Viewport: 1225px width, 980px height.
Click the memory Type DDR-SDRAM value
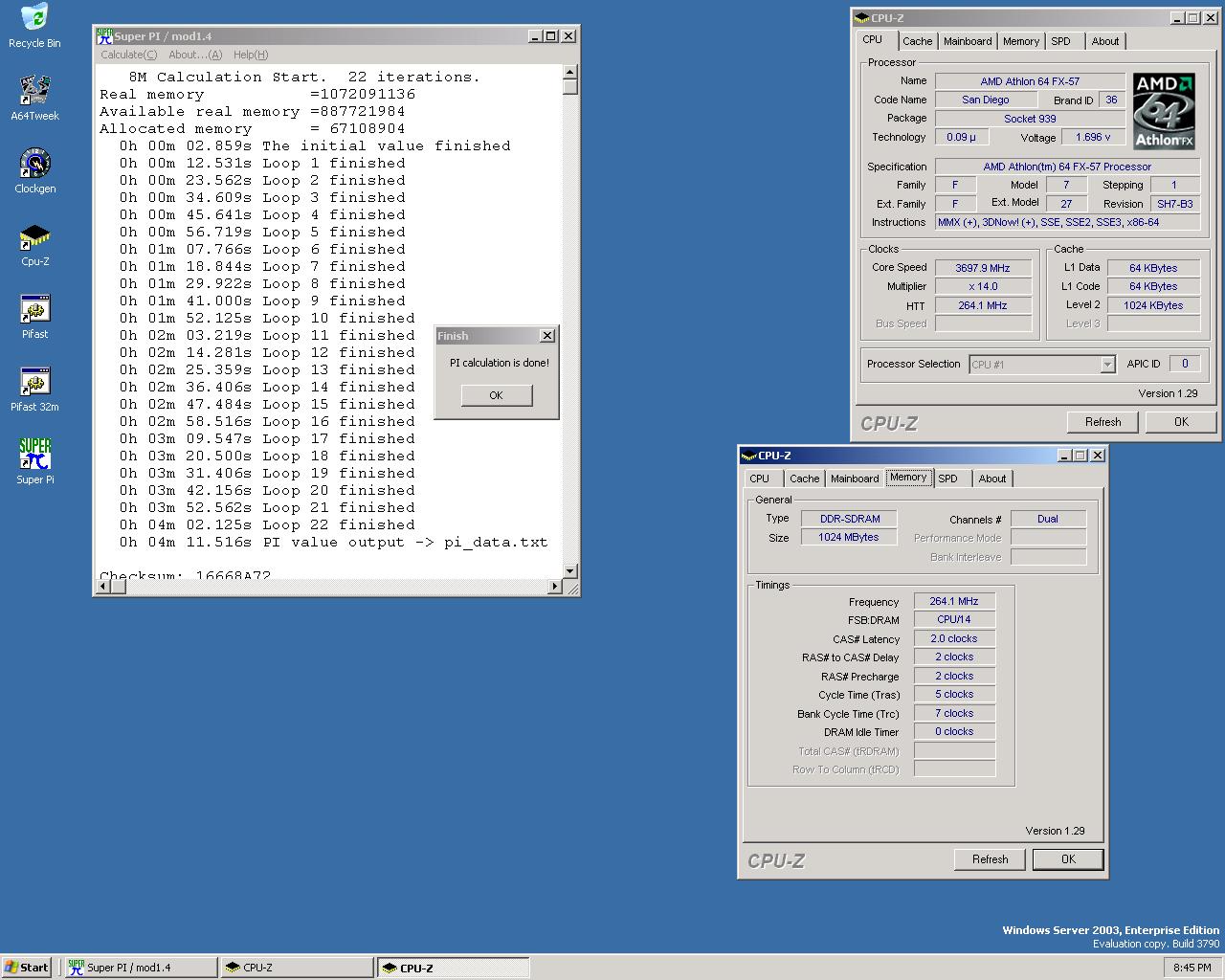pos(849,519)
